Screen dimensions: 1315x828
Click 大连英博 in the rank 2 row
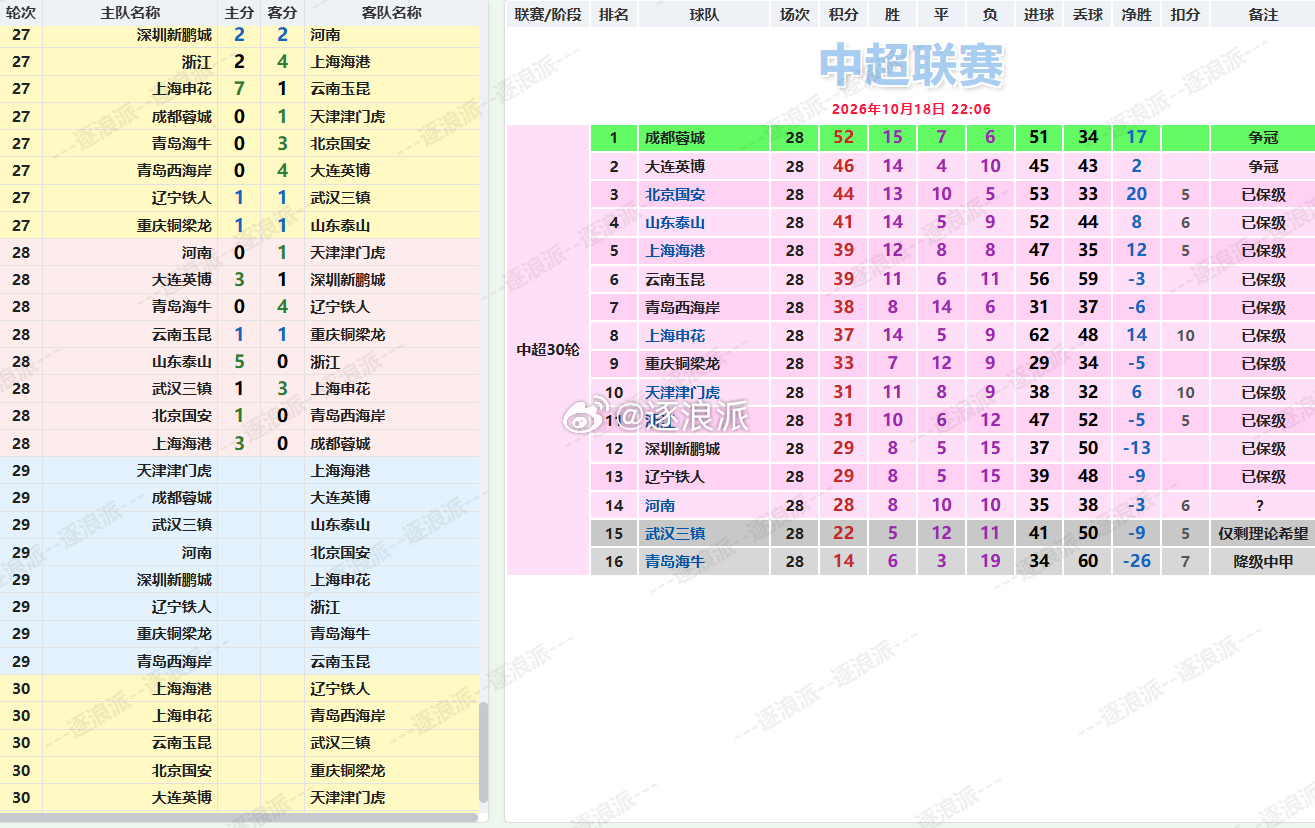tap(675, 167)
